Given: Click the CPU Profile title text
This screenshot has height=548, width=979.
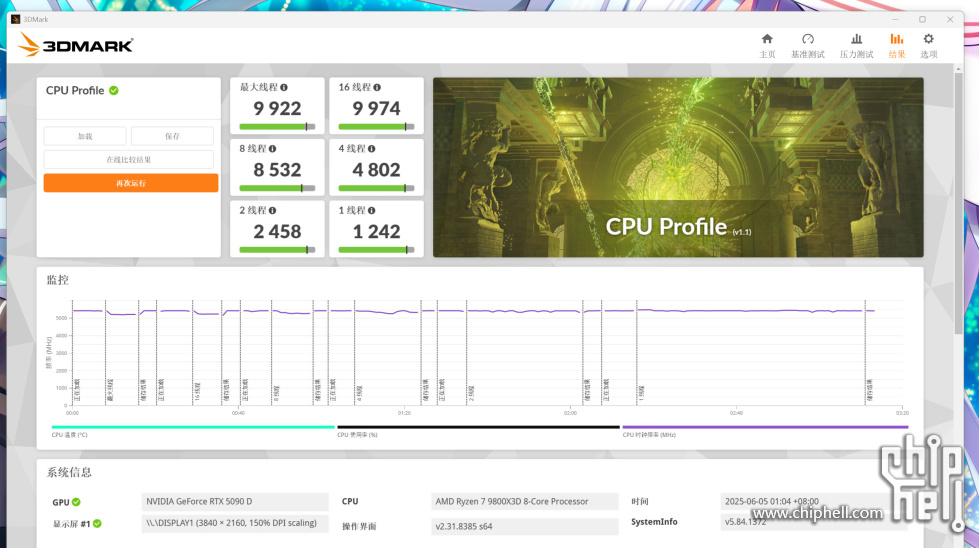Looking at the screenshot, I should point(75,91).
